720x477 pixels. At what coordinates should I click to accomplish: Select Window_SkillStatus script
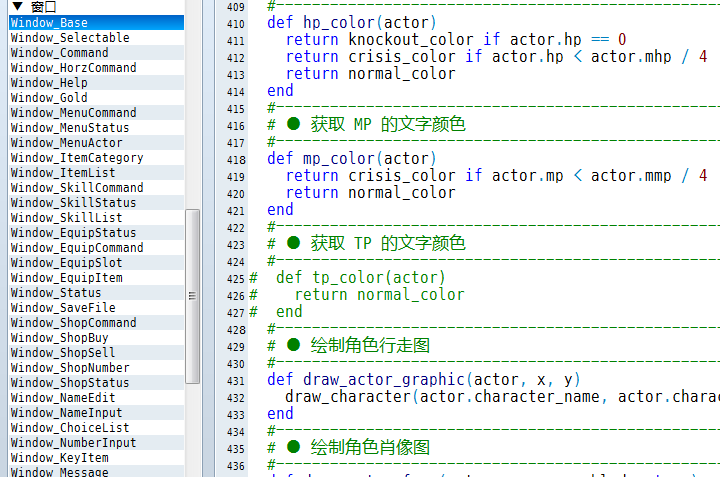pos(96,202)
